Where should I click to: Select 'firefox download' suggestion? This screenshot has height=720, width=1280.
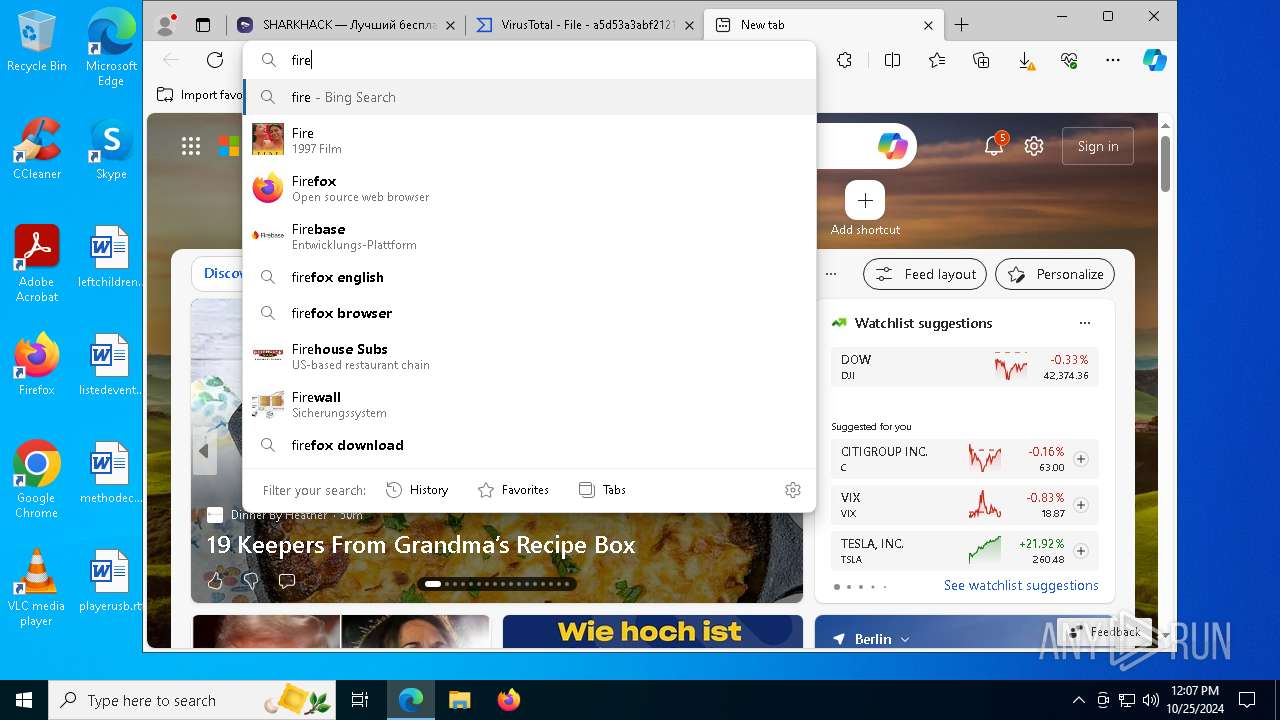tap(530, 445)
